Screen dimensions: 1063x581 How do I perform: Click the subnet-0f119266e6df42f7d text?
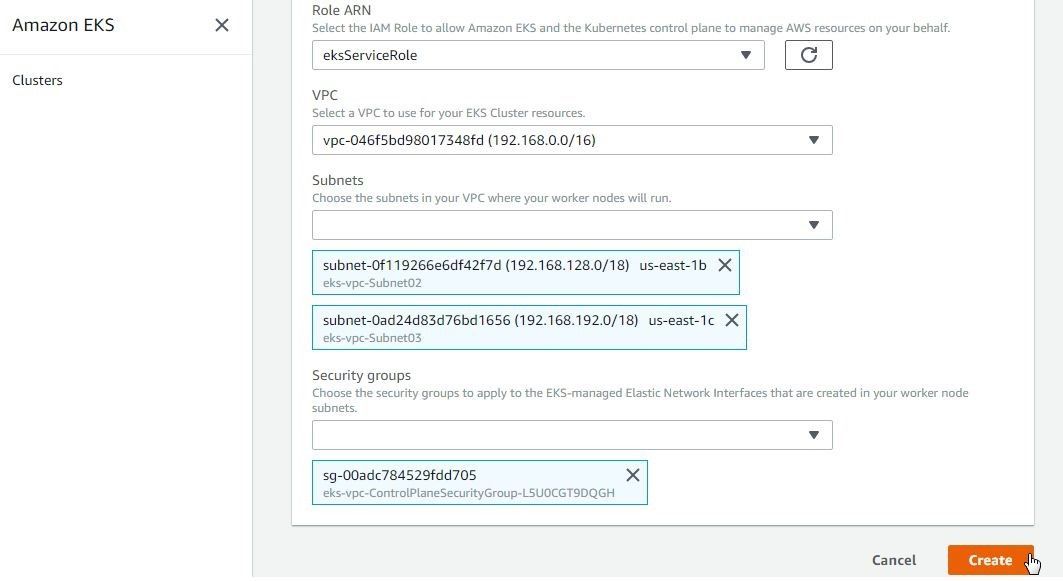pyautogui.click(x=412, y=265)
